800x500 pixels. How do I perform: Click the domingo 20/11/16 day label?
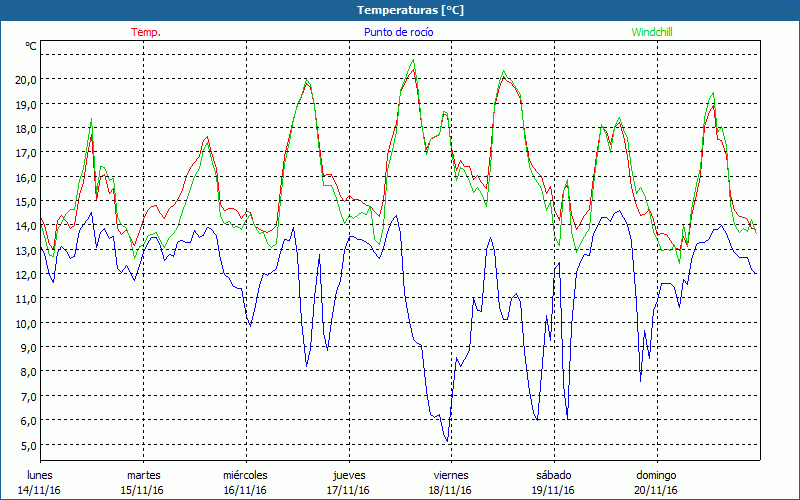(x=656, y=482)
